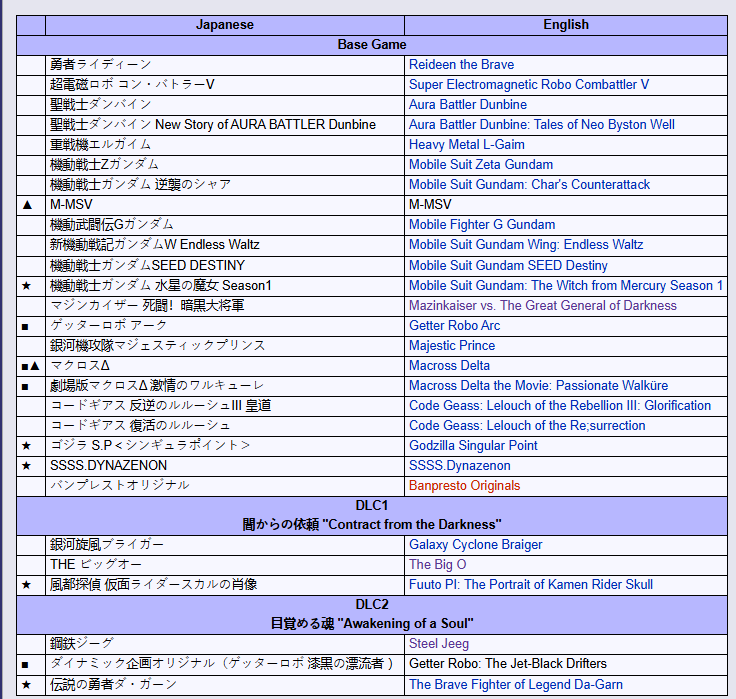
Task: Open Mazinkaiser vs. The Great General of Darkness
Action: (543, 306)
